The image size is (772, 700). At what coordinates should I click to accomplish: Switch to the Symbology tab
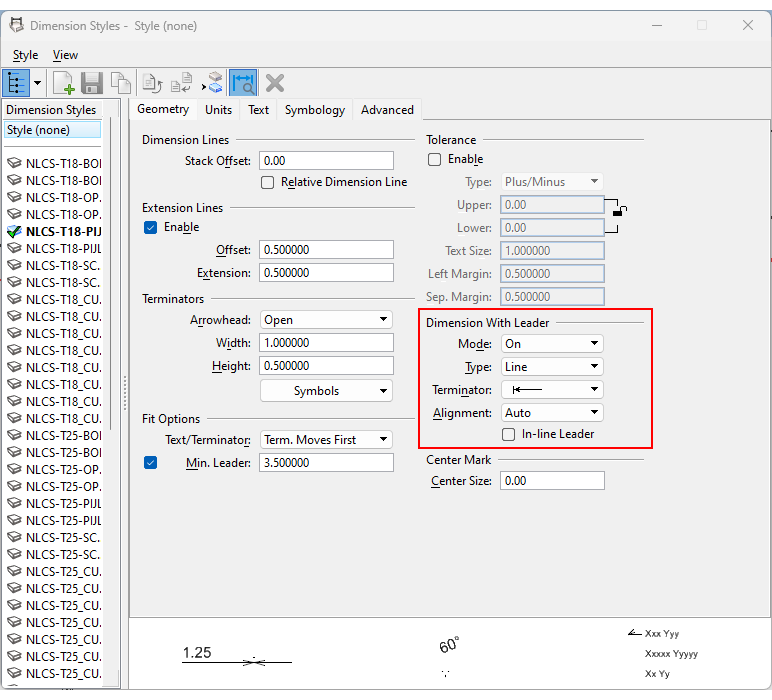click(315, 110)
